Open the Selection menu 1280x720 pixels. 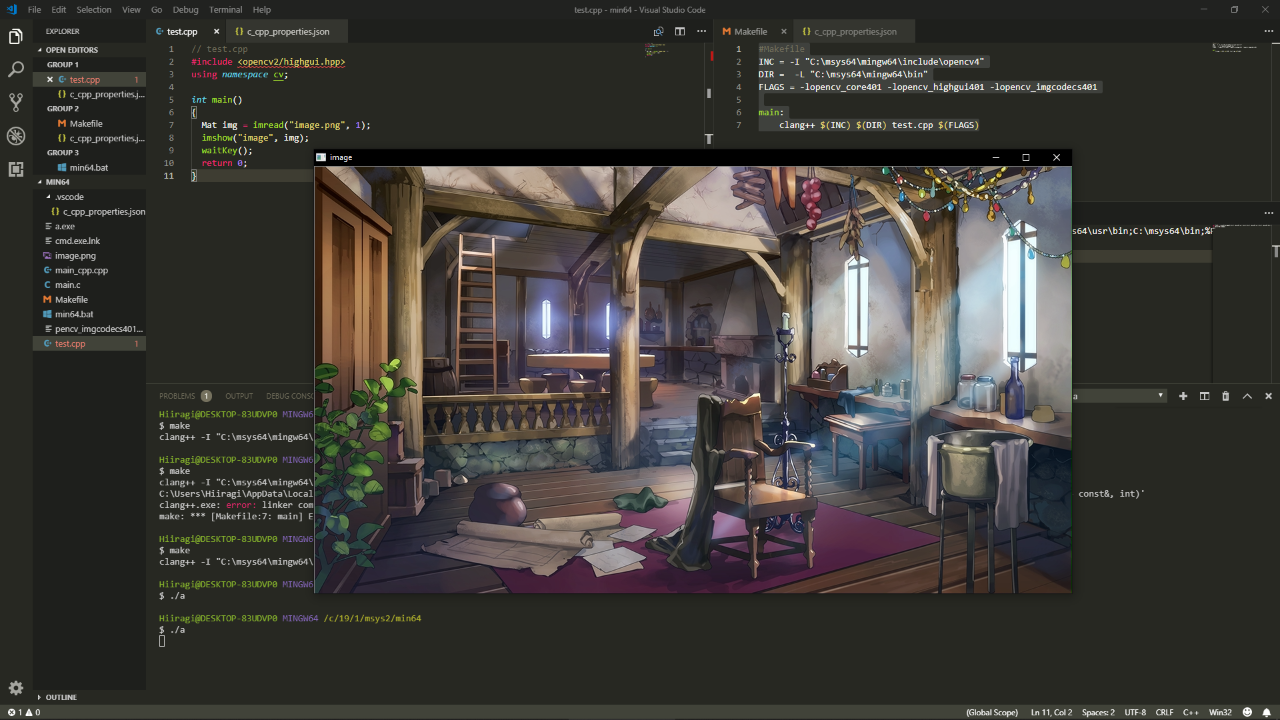point(94,10)
